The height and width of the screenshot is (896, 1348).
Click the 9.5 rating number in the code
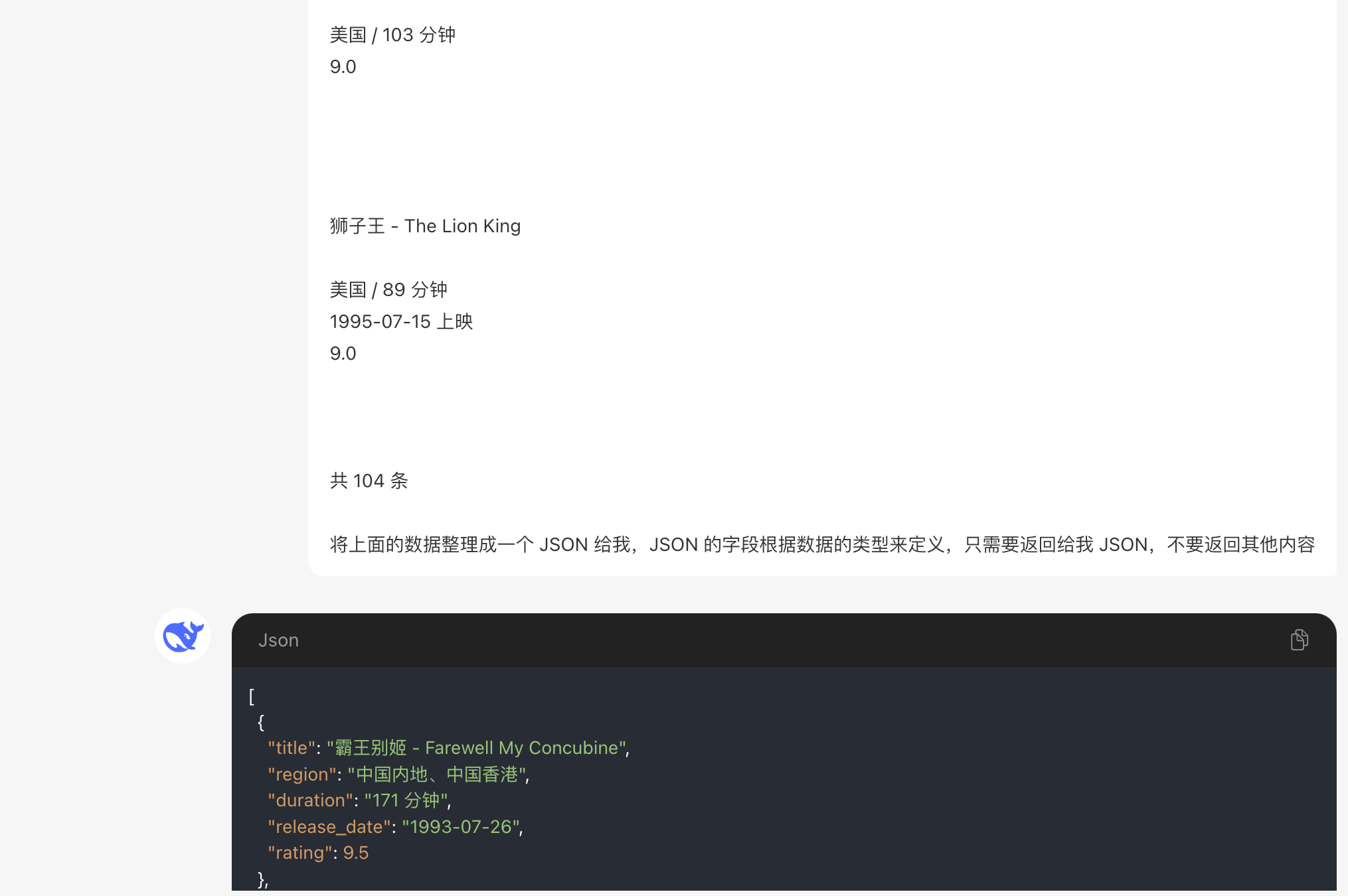tap(355, 853)
